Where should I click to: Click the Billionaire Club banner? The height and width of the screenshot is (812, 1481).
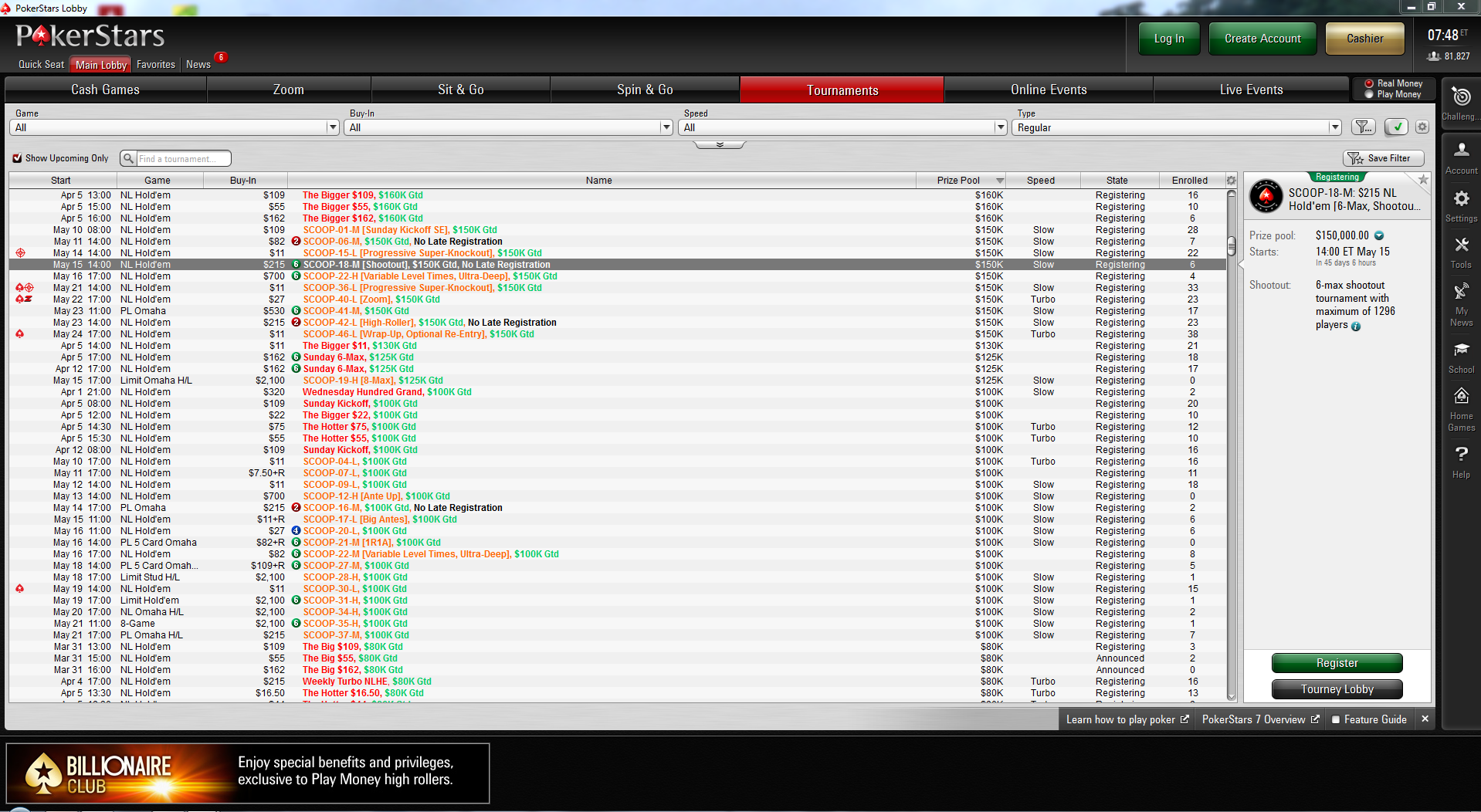pos(248,773)
